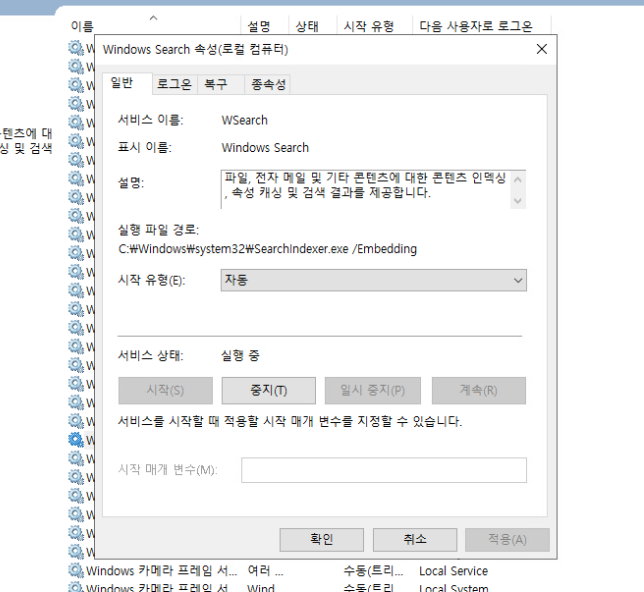Close the Windows Search properties dialog

(x=542, y=49)
